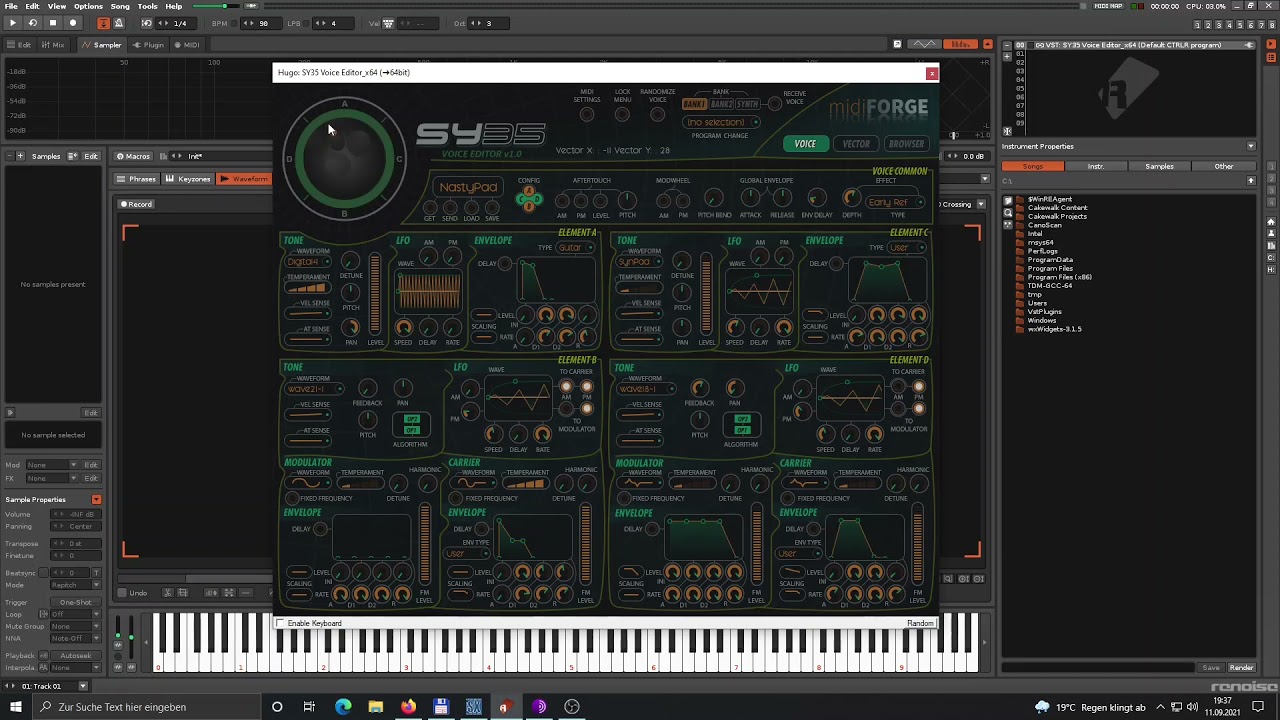Viewport: 1280px width, 720px height.
Task: Click the effect DEPTH knob
Action: tap(851, 199)
